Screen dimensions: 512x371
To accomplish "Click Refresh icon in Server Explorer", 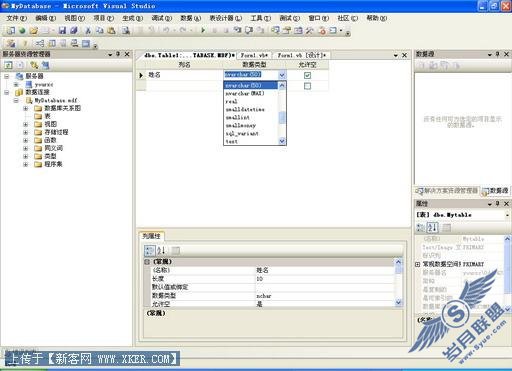I will click(x=8, y=65).
